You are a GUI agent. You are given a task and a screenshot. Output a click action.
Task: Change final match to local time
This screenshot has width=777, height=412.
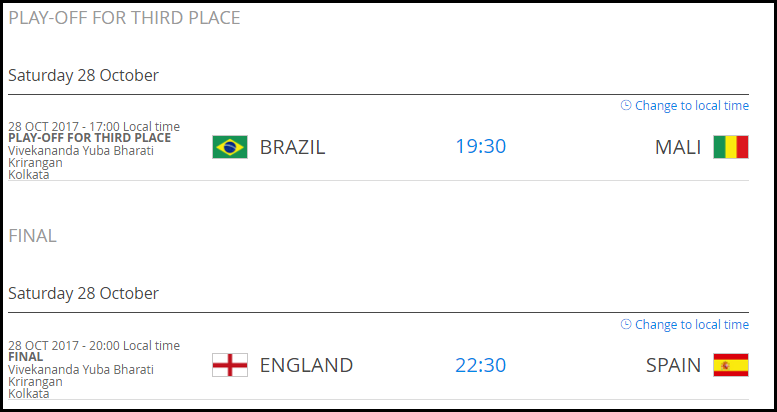coord(692,324)
